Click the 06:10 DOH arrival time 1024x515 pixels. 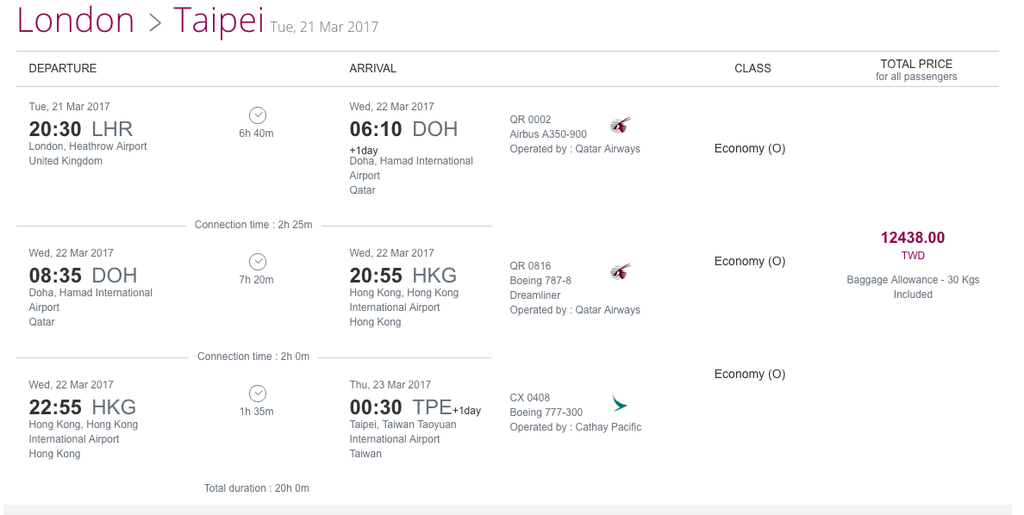[x=404, y=129]
